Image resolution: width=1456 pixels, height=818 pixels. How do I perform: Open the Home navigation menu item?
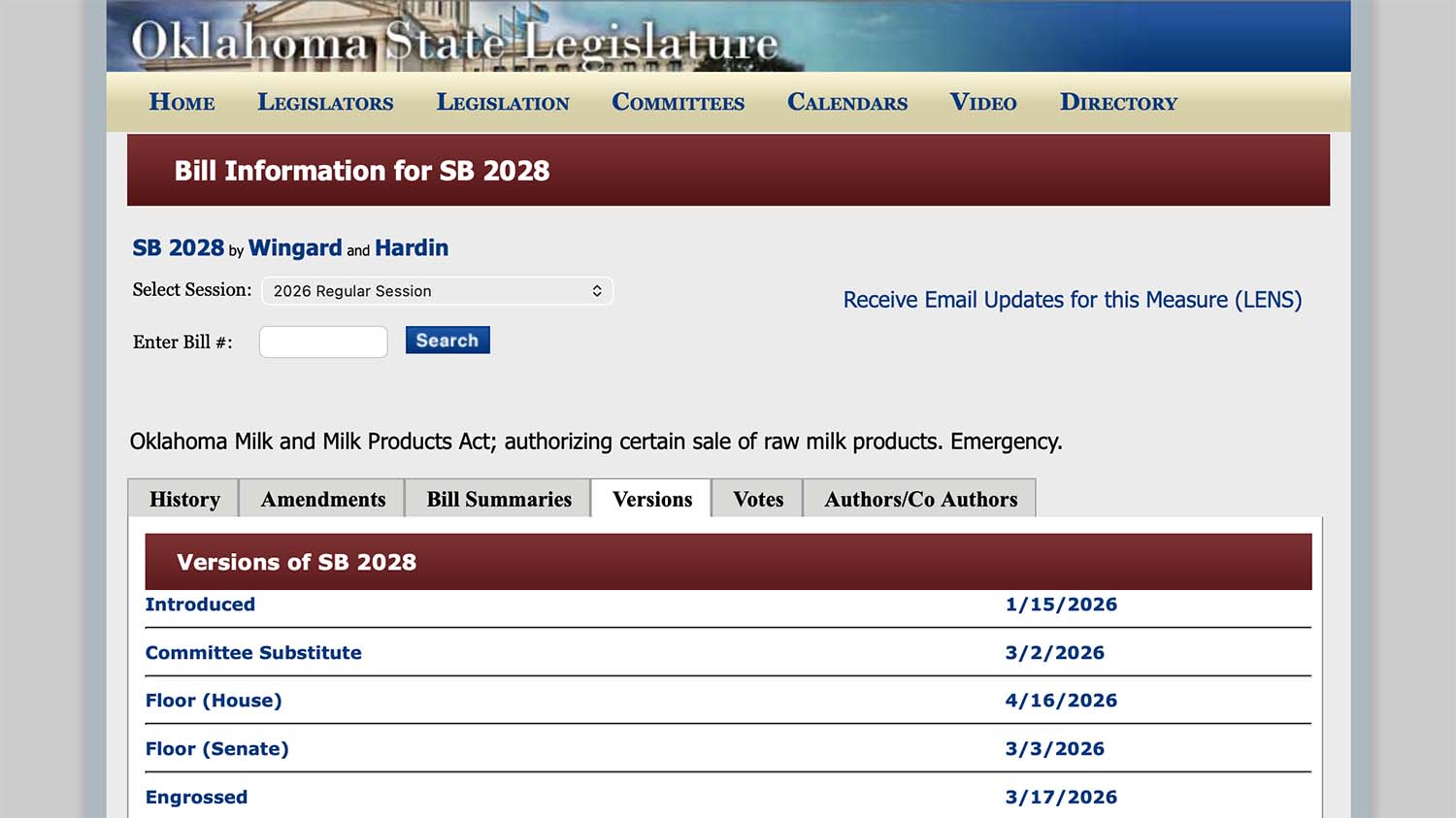coord(181,102)
